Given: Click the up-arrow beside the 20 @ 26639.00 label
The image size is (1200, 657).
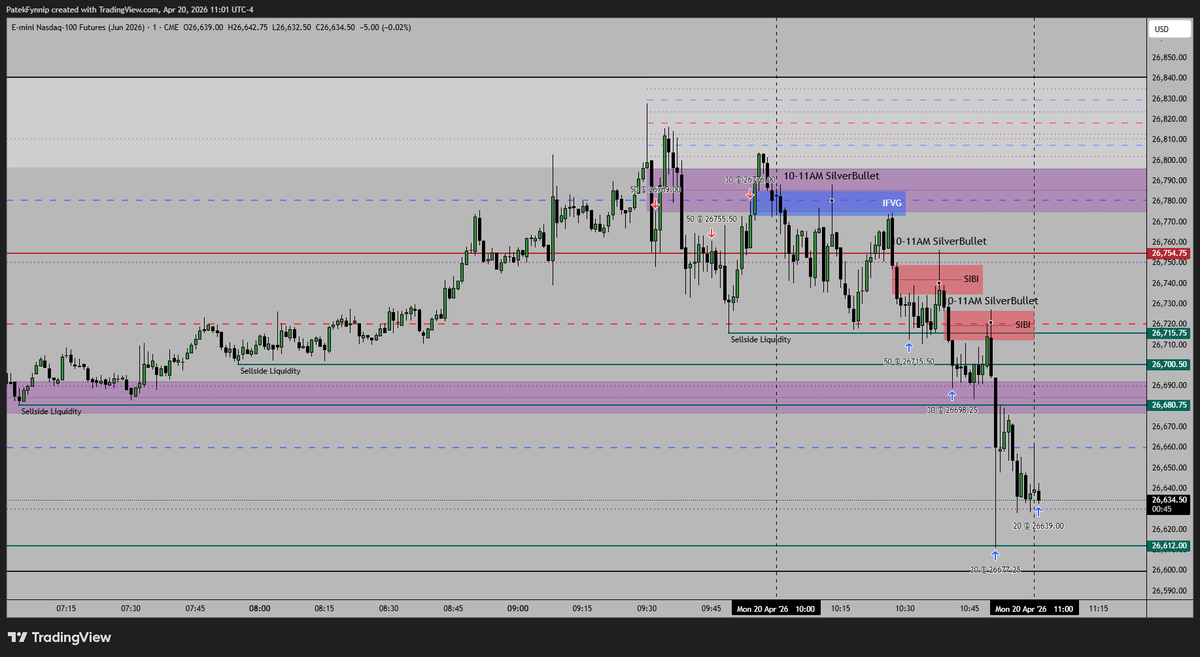Looking at the screenshot, I should tap(1038, 510).
